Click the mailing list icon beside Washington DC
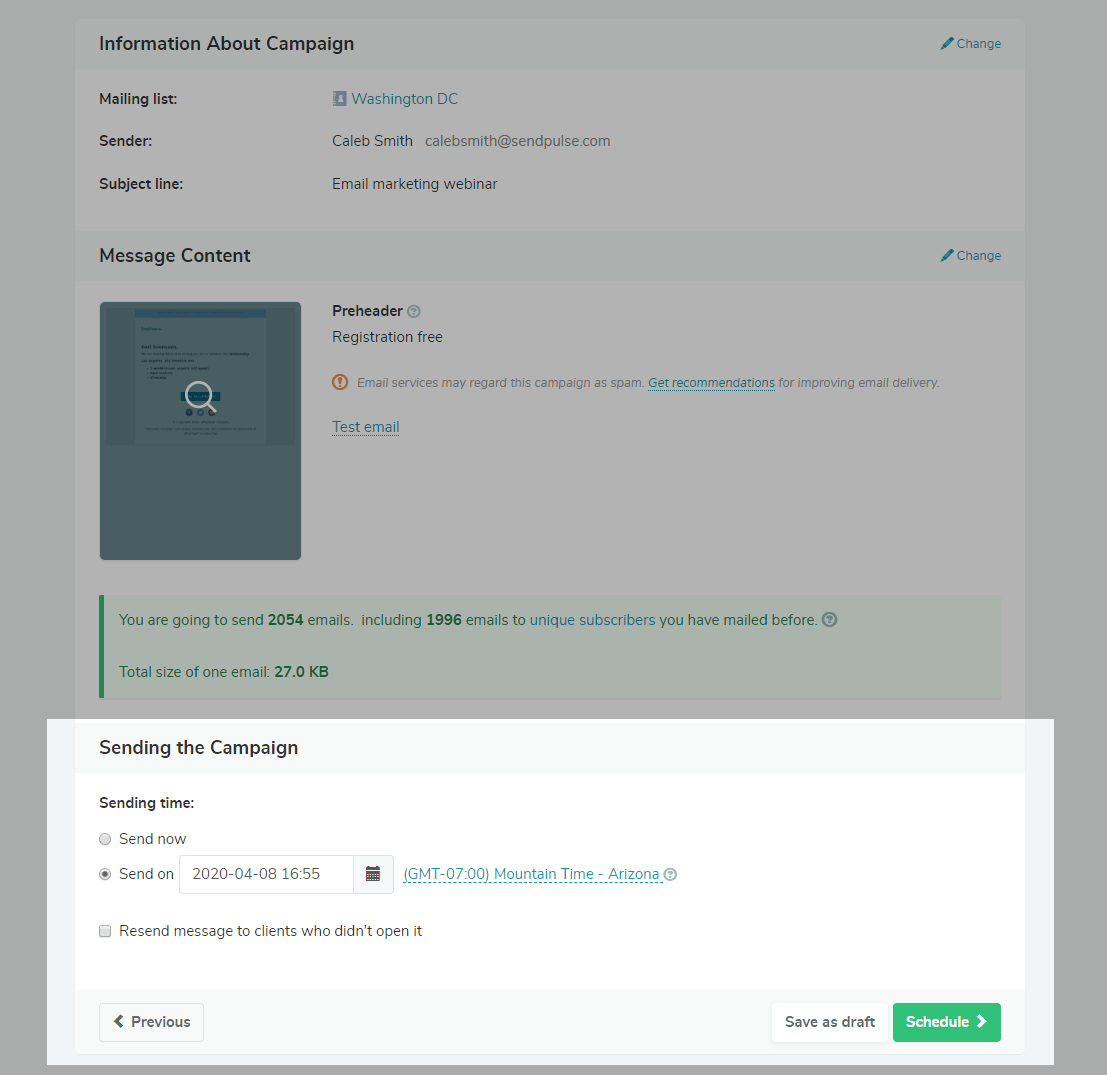The height and width of the screenshot is (1075, 1107). point(339,98)
